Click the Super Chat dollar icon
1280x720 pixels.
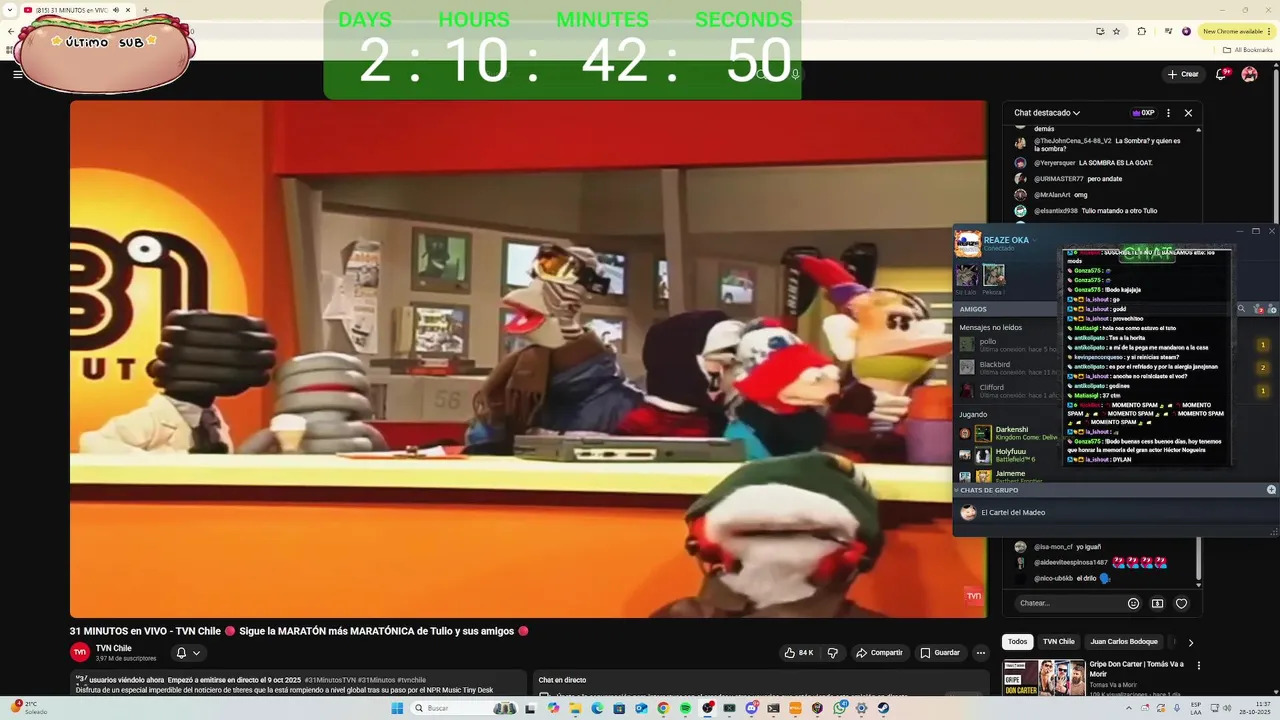[1157, 603]
